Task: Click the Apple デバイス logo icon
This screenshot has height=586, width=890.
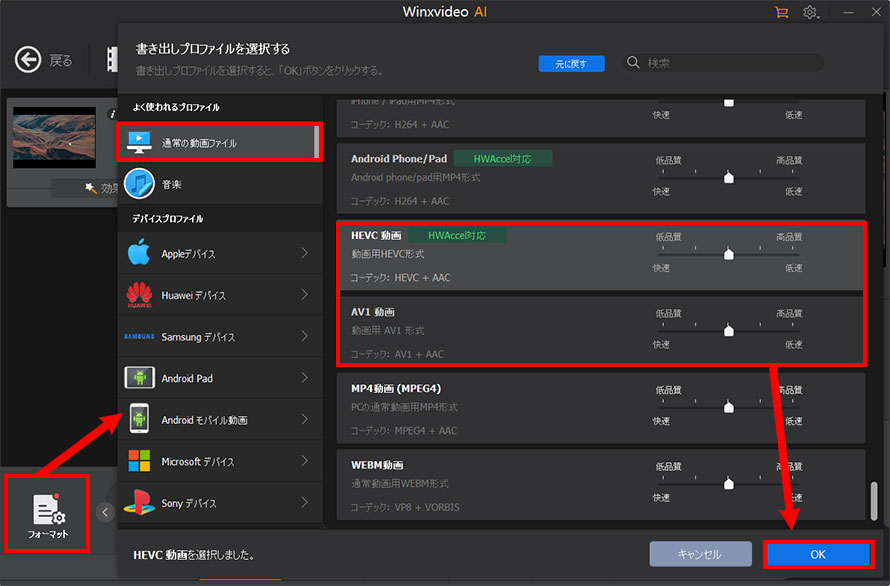Action: [x=139, y=254]
